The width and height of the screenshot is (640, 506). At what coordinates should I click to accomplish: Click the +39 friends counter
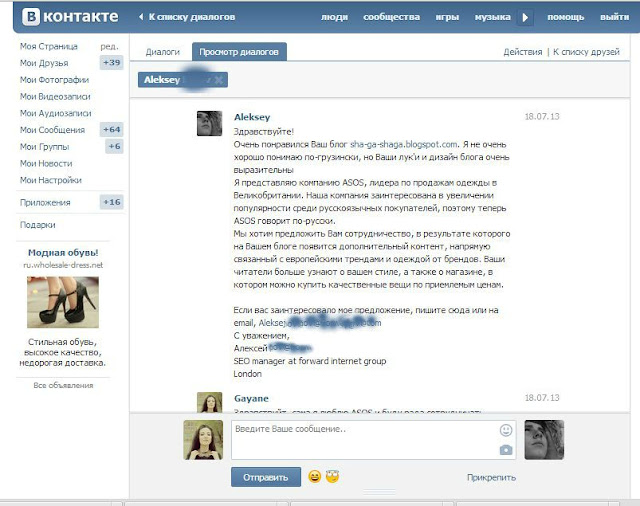pos(111,63)
